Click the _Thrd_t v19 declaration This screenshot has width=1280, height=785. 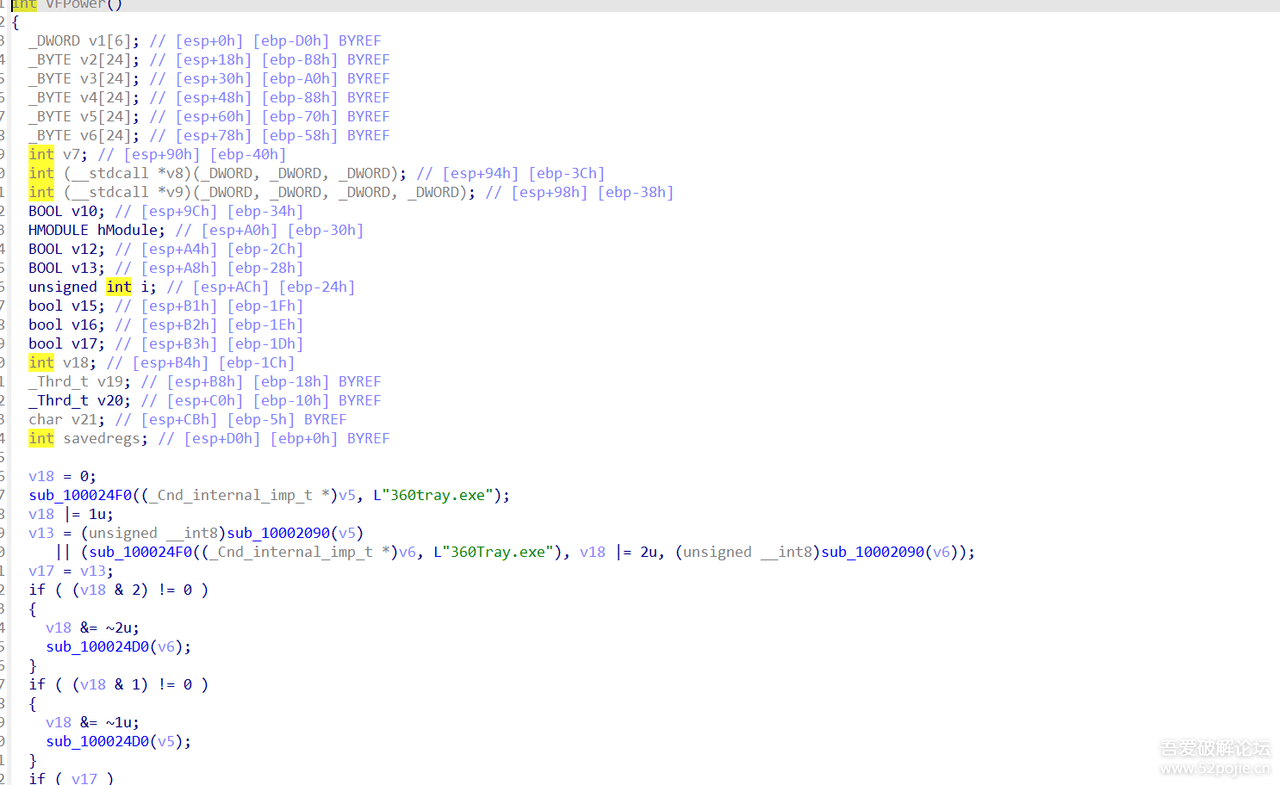point(79,381)
